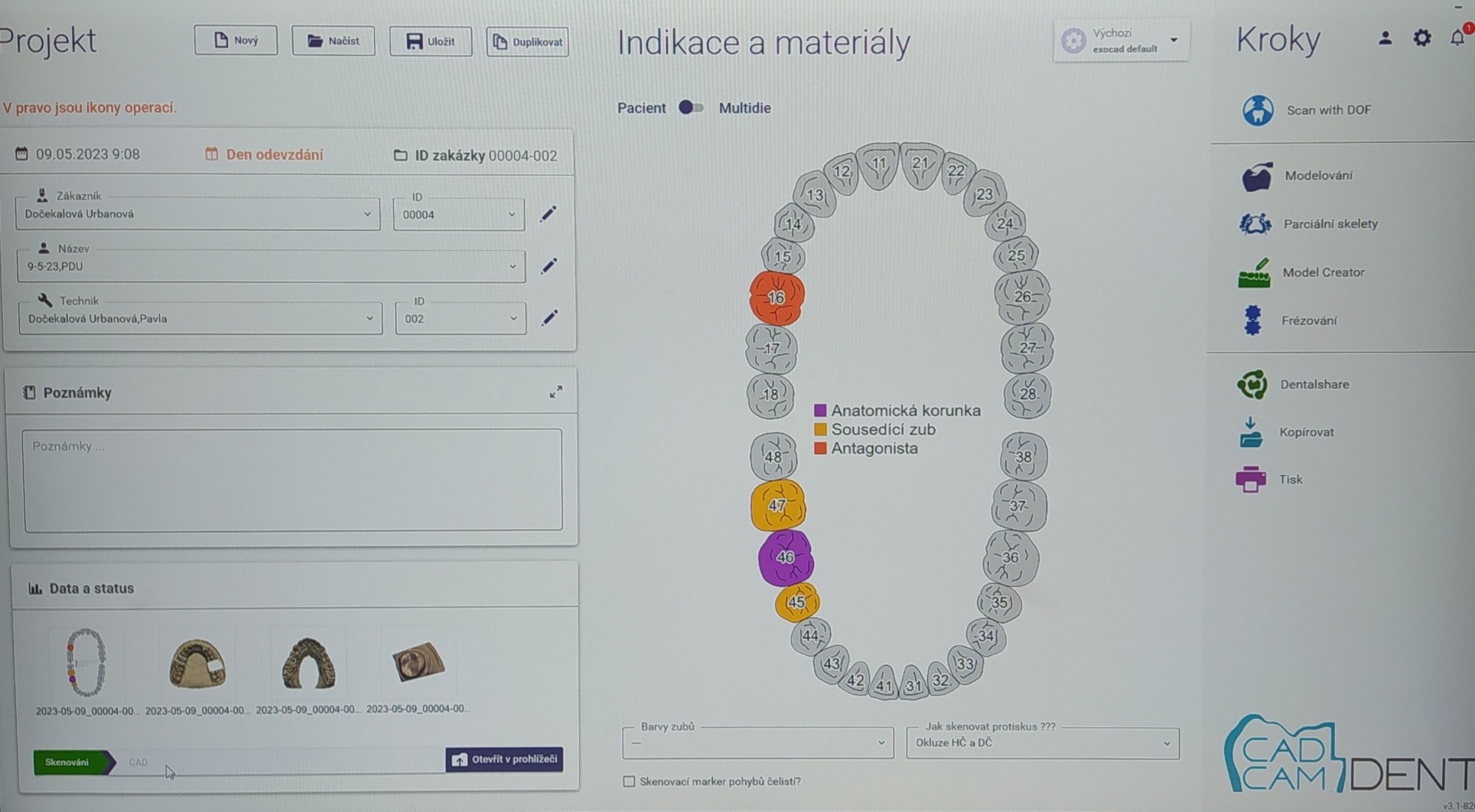
Task: Expand Jak skenovat protiskus dropdown
Action: pos(1042,743)
